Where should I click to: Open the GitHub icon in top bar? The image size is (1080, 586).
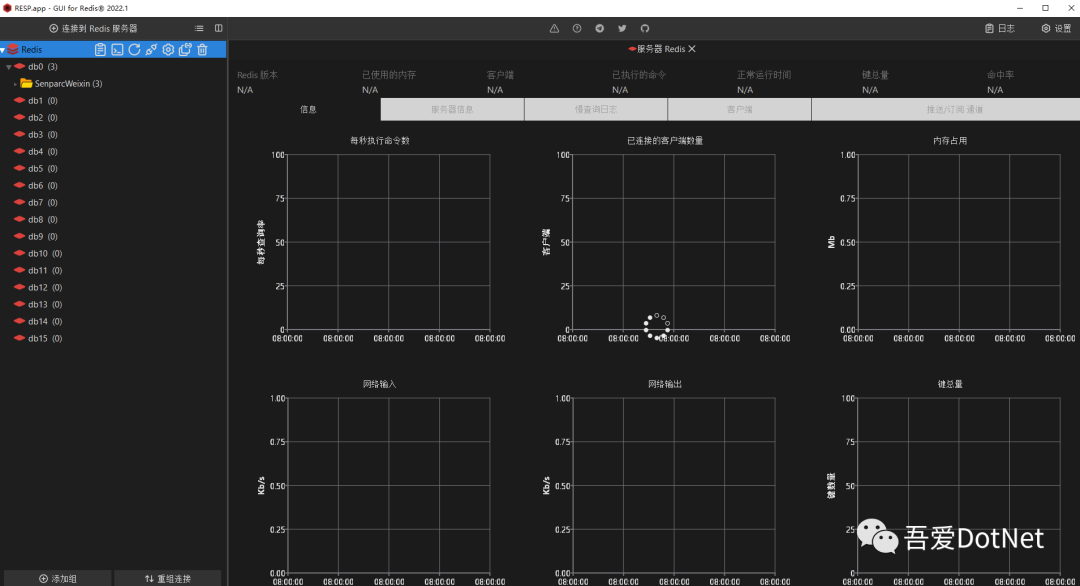[645, 28]
